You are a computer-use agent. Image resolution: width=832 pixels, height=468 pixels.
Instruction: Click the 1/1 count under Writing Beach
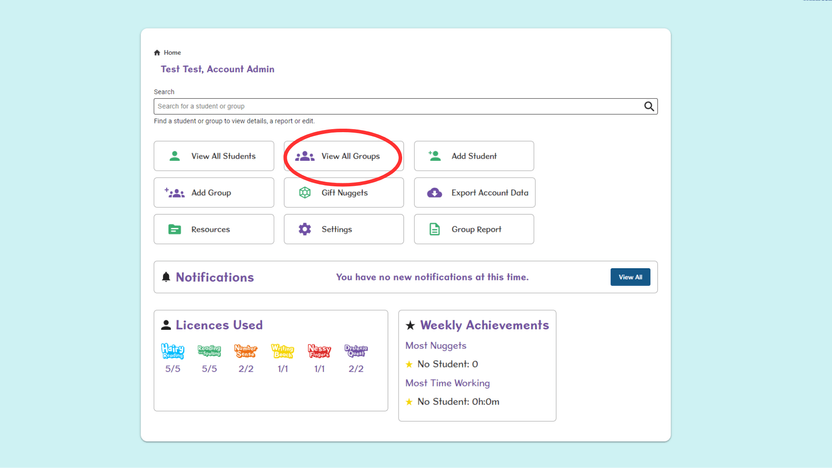282,369
